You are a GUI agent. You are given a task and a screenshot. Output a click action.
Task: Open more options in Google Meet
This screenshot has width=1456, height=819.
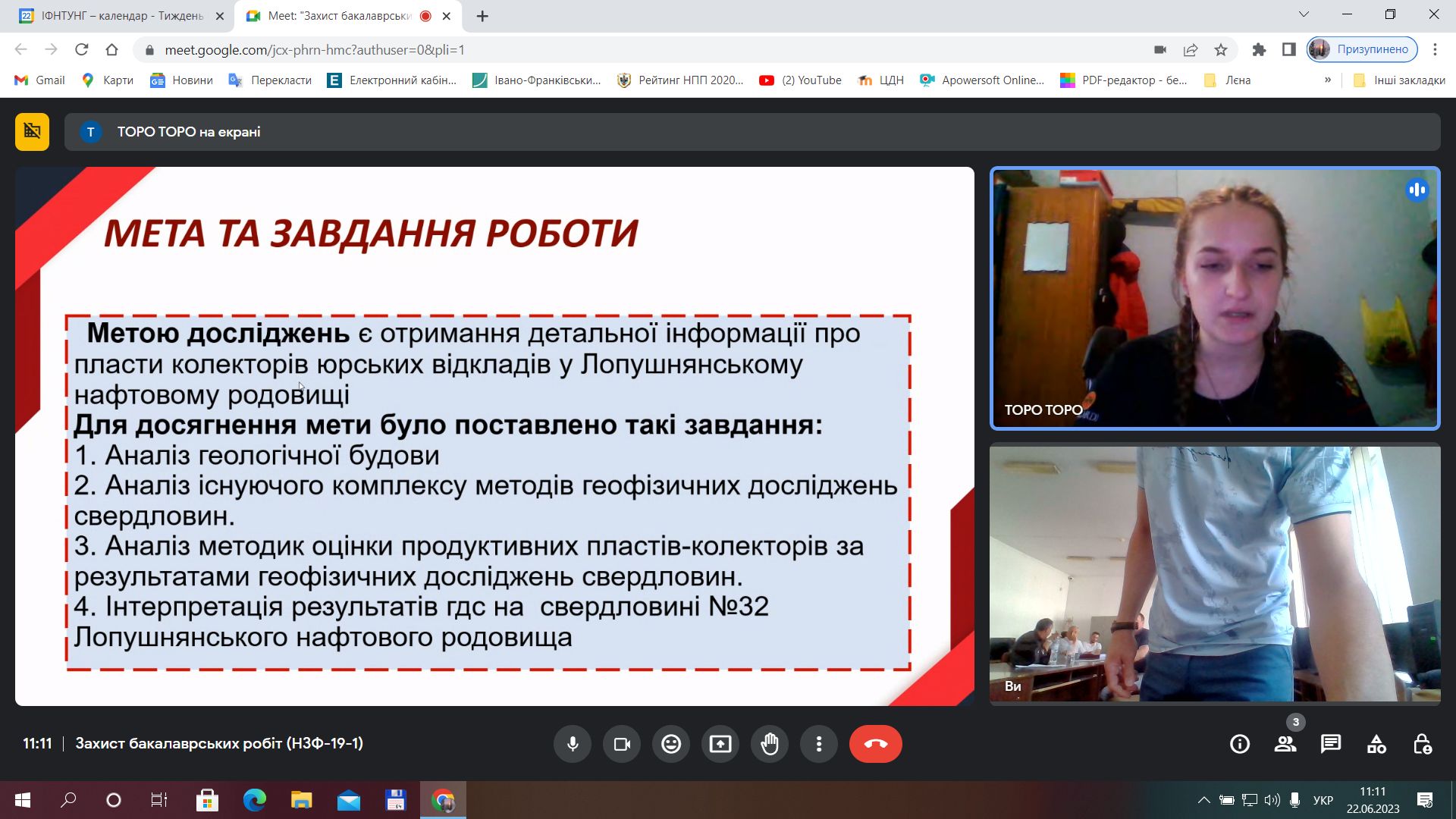click(x=819, y=744)
